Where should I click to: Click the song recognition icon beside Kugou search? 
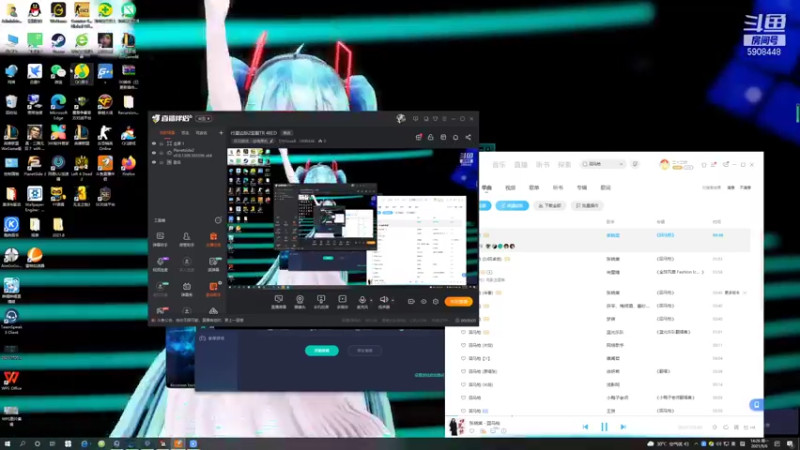tap(635, 164)
